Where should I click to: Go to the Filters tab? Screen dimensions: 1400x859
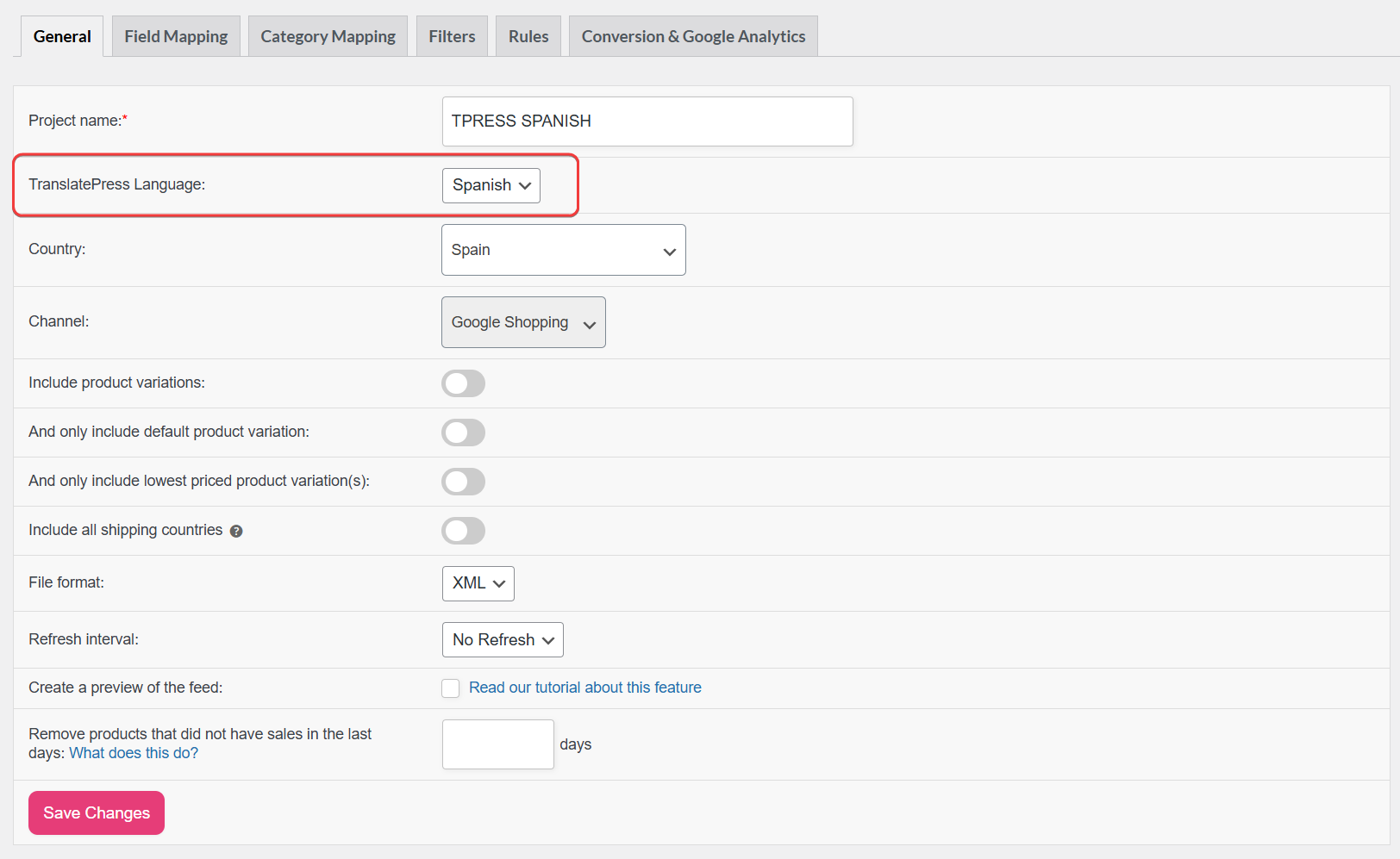click(452, 36)
